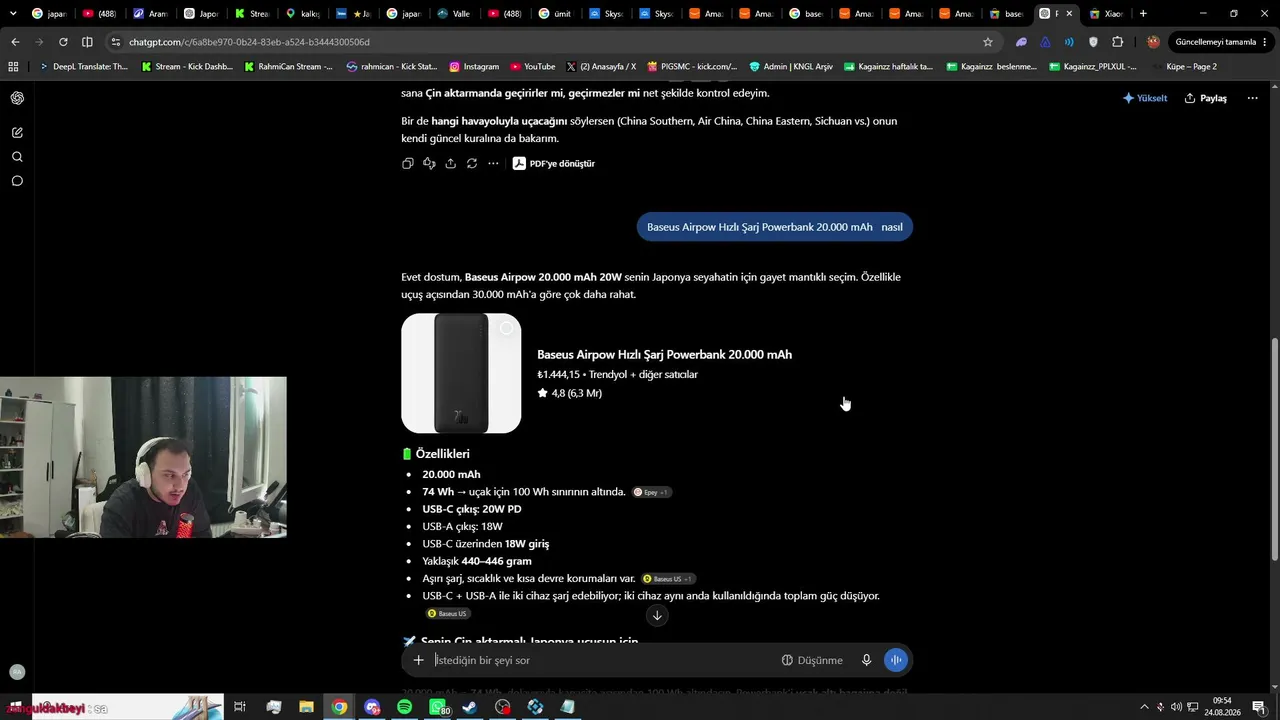Start dictation with microphone icon
Viewport: 1280px width, 720px height.
(x=866, y=660)
